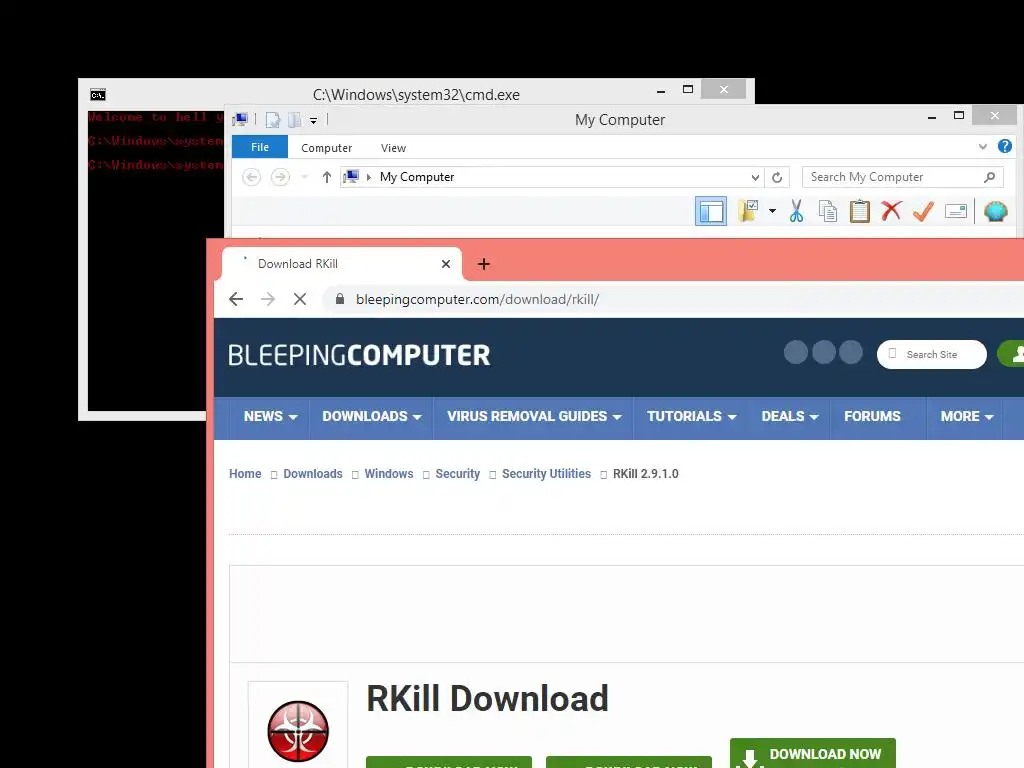Click the Cut scissors toolbar icon
The height and width of the screenshot is (768, 1024).
click(x=796, y=211)
